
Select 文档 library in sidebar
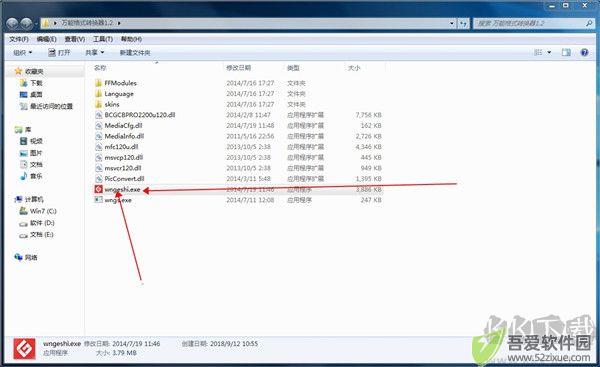tap(36, 165)
